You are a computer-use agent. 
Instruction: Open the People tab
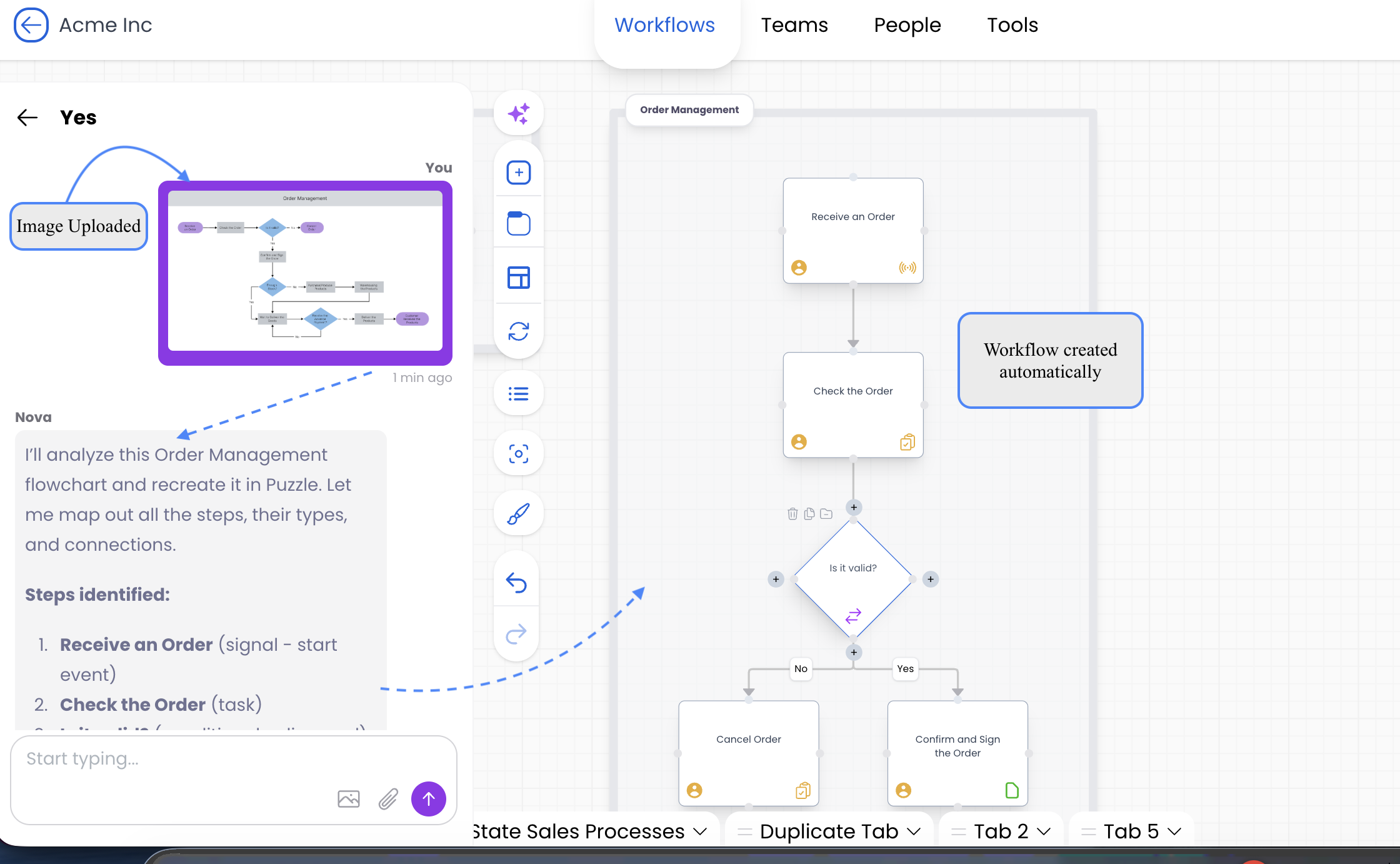point(907,25)
